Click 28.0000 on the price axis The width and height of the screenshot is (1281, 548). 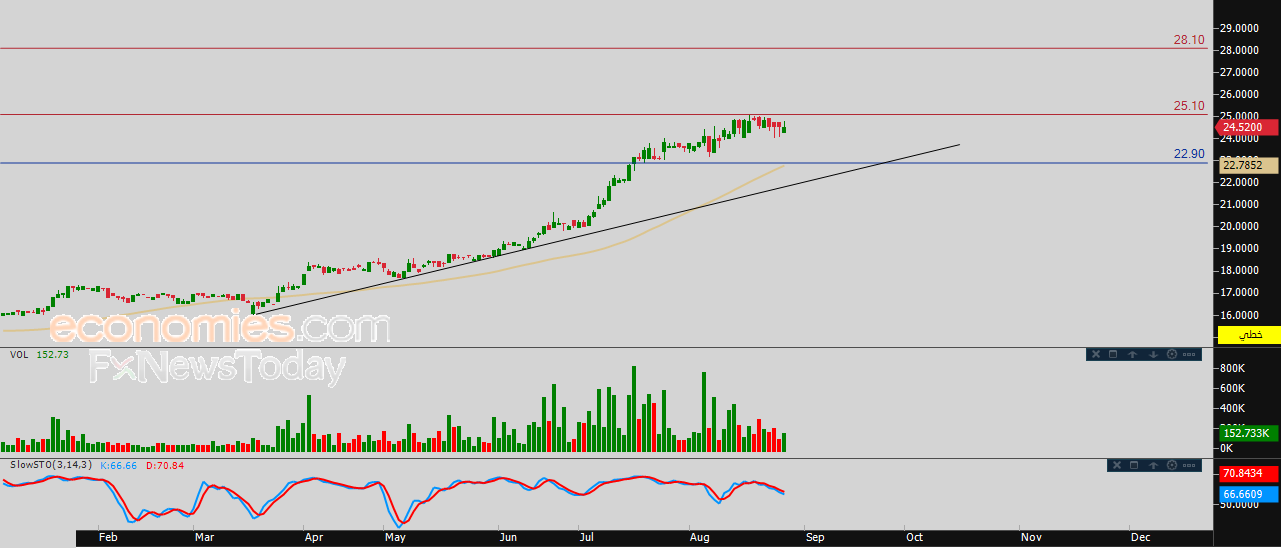coord(1239,50)
